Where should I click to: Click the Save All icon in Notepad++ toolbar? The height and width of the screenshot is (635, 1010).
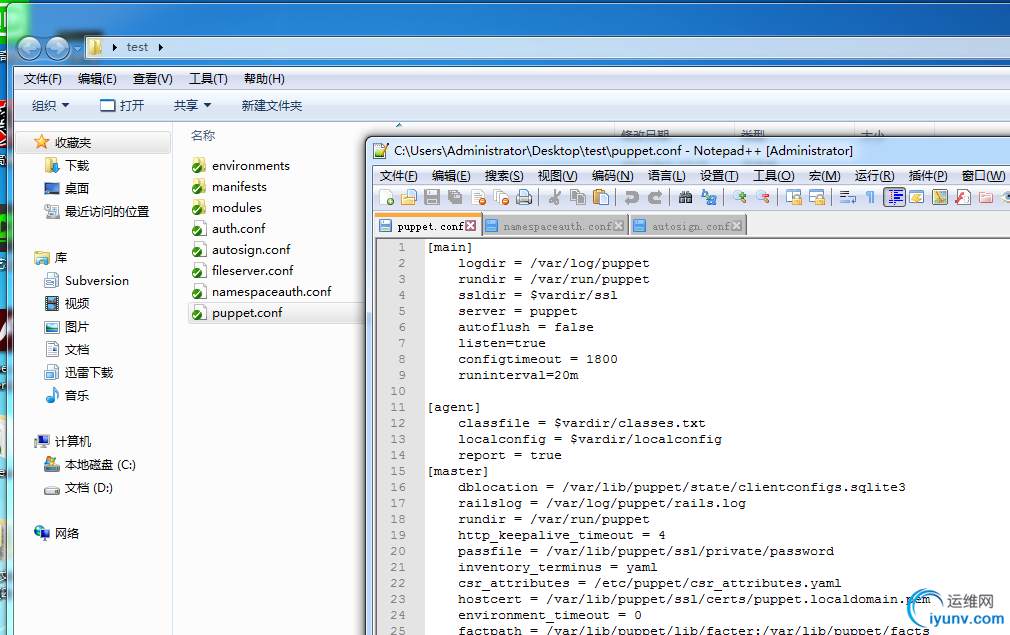click(455, 198)
